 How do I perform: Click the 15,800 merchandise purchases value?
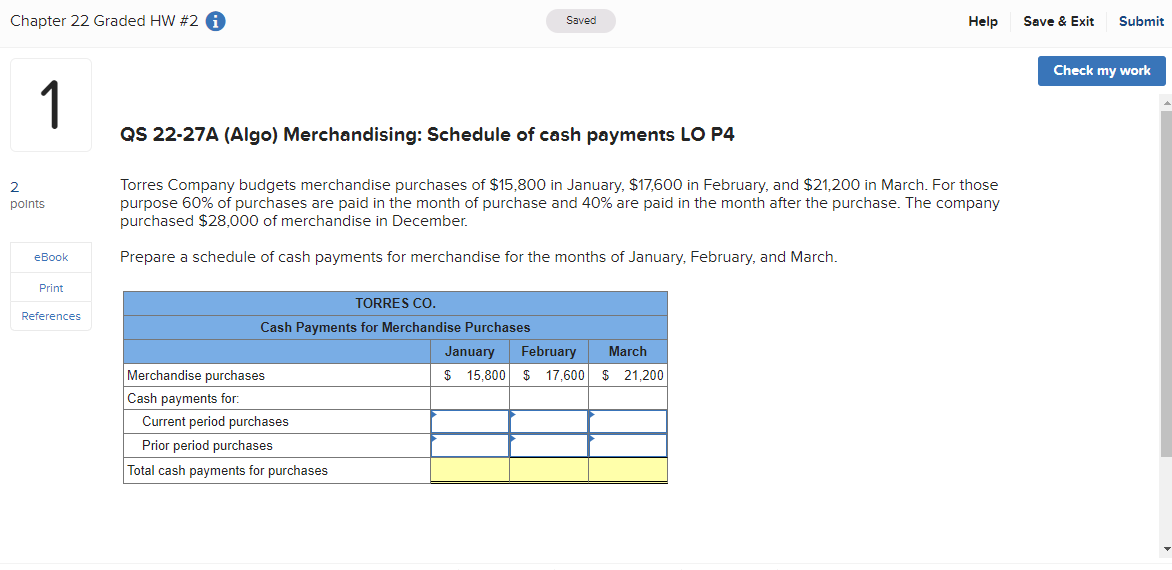486,375
